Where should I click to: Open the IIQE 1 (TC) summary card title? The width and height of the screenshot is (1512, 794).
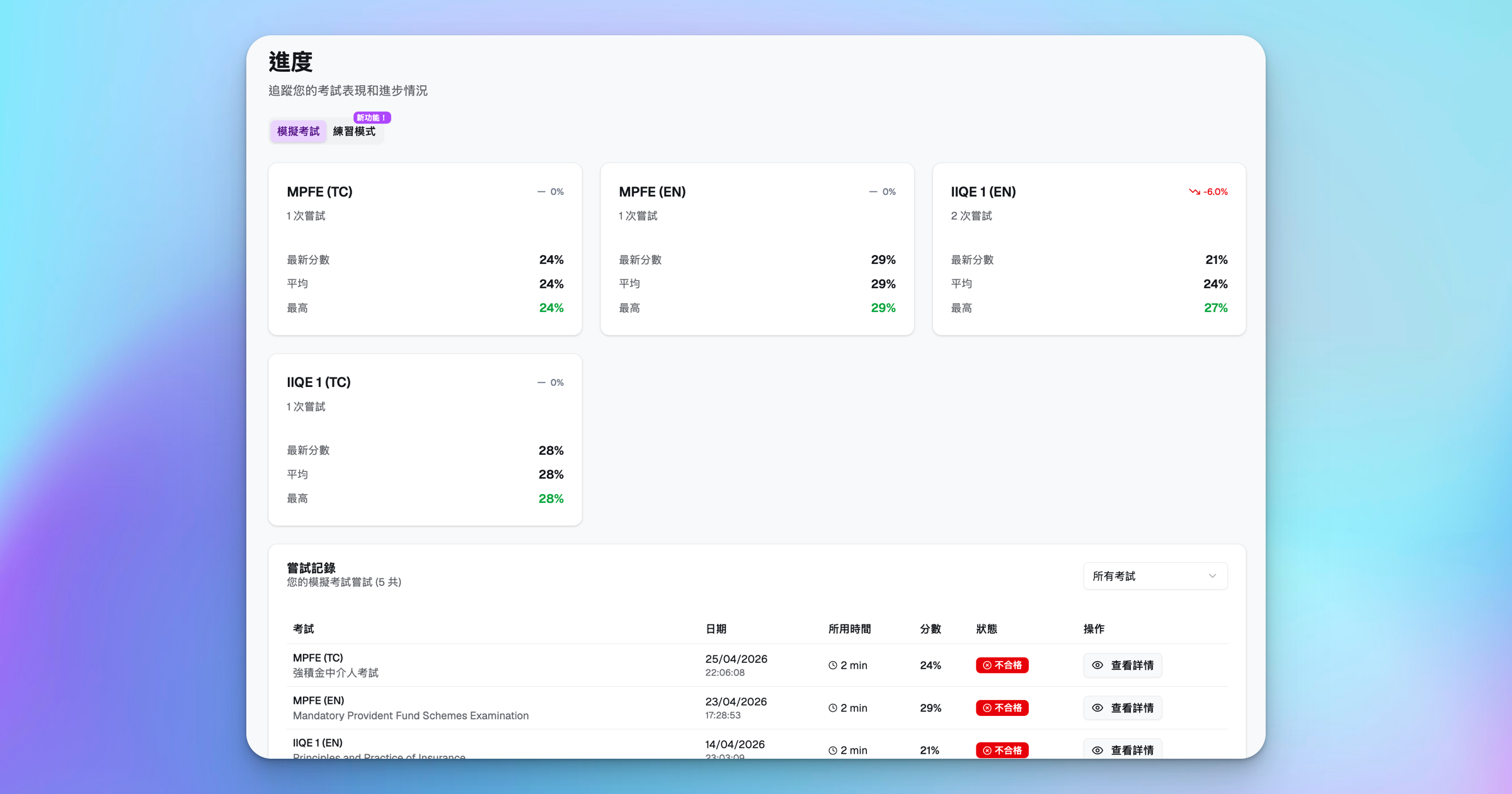coord(319,383)
